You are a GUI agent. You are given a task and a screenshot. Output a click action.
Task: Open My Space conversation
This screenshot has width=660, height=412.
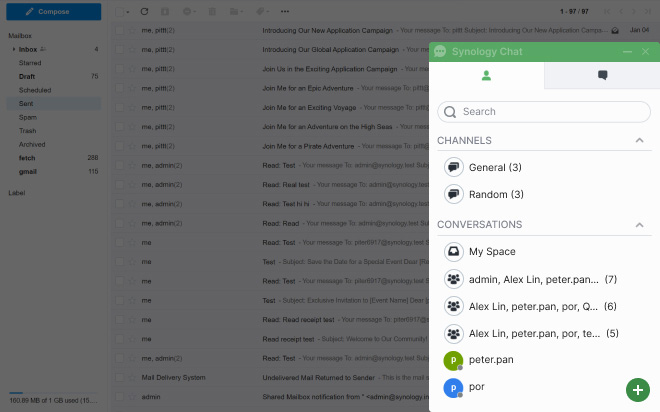(x=490, y=251)
